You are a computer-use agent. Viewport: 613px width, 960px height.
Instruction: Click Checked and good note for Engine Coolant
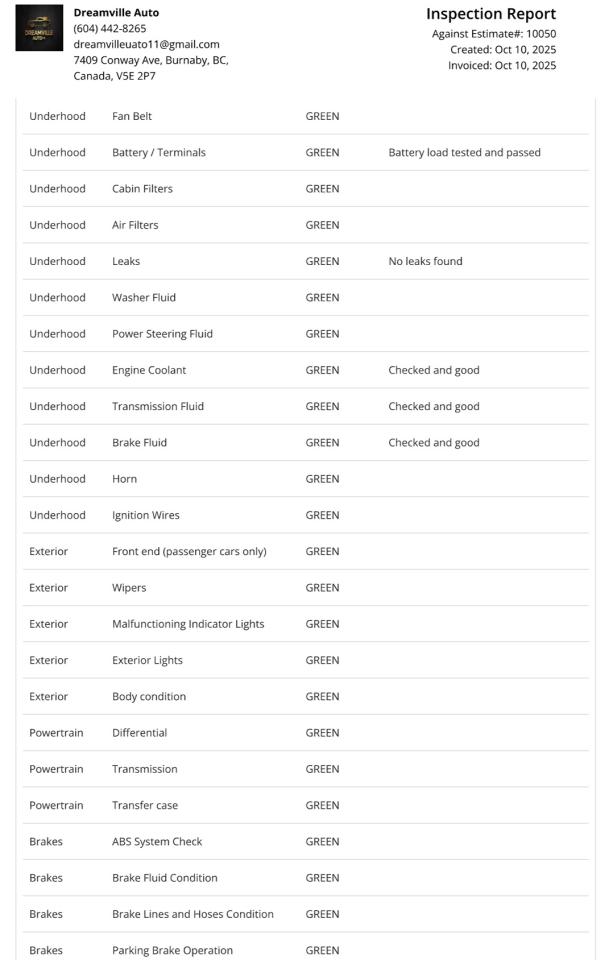click(x=434, y=370)
